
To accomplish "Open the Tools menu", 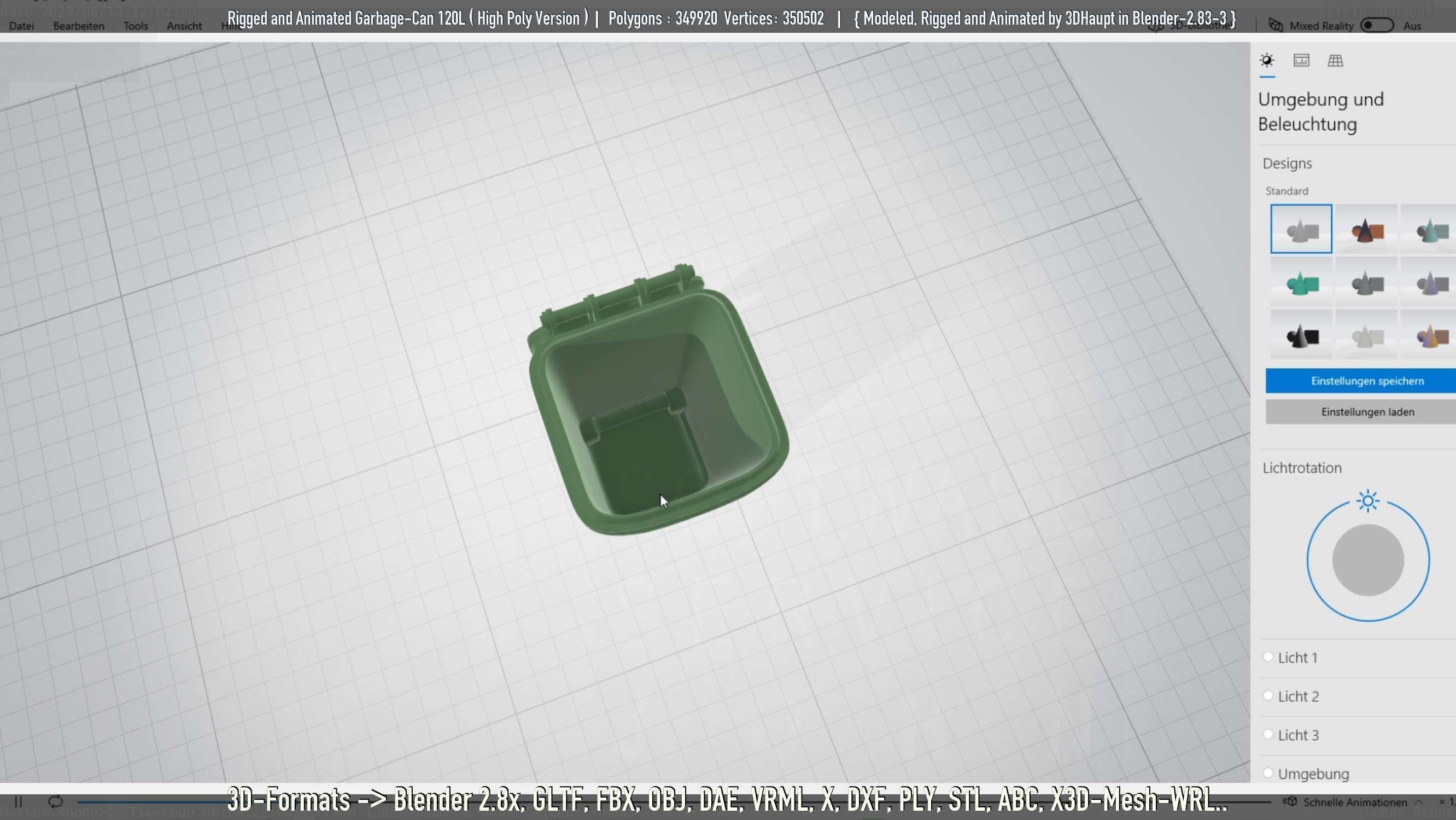I will [136, 26].
